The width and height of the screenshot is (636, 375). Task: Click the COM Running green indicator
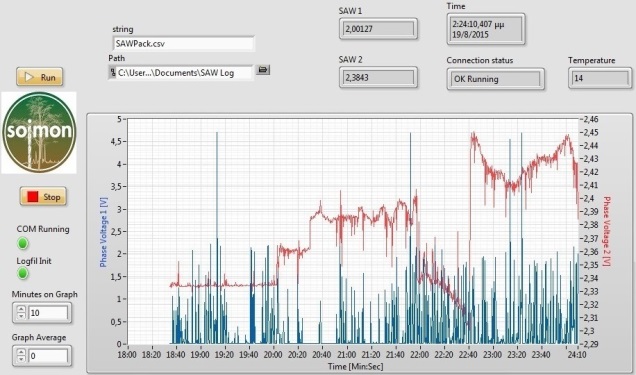pos(23,243)
